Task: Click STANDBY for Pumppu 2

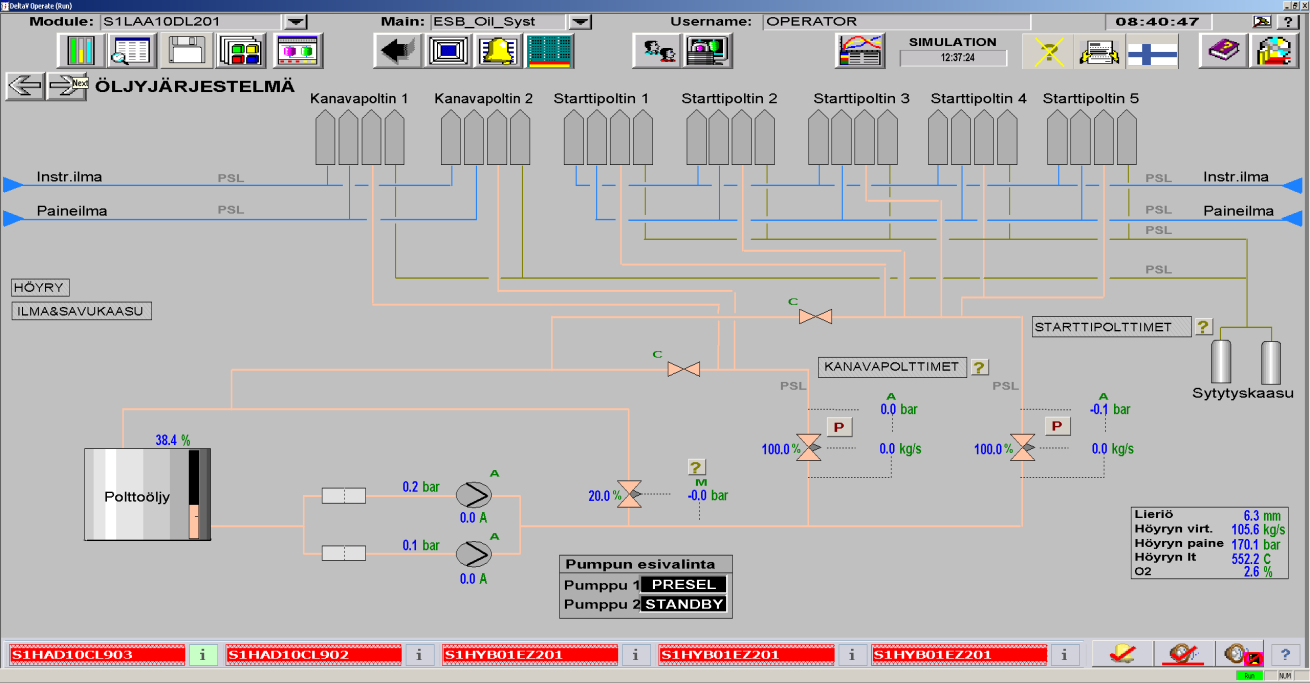Action: pyautogui.click(x=683, y=604)
